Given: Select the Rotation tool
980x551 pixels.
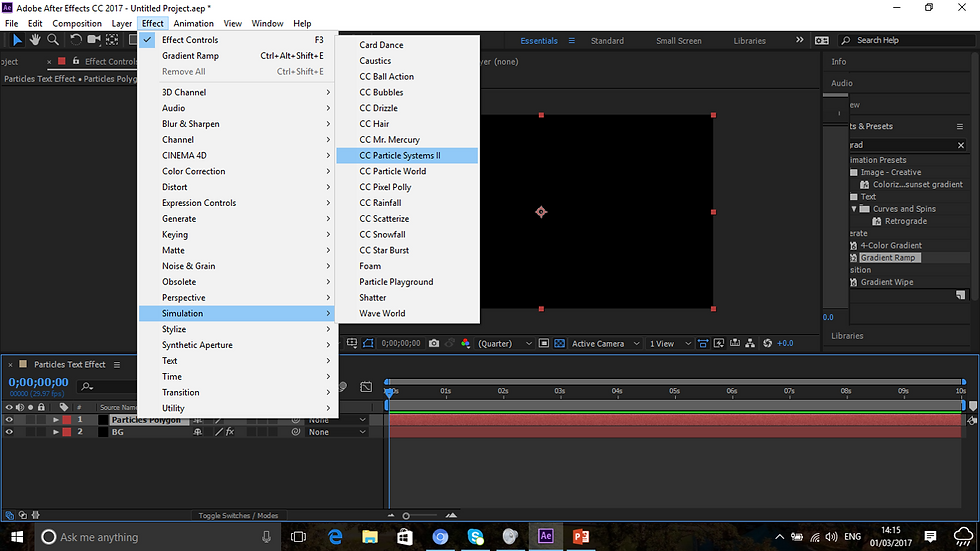Looking at the screenshot, I should pos(76,40).
